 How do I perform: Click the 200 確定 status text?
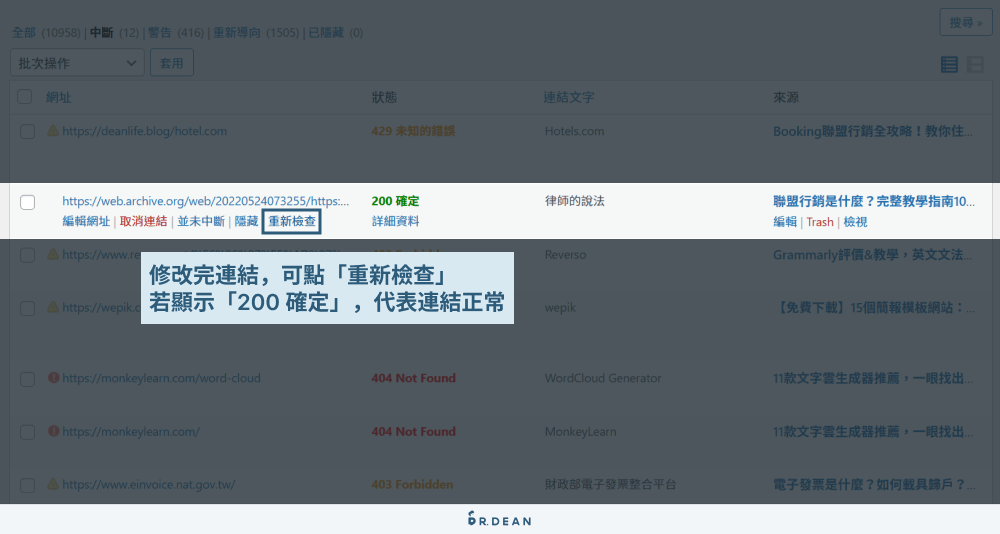tap(395, 201)
